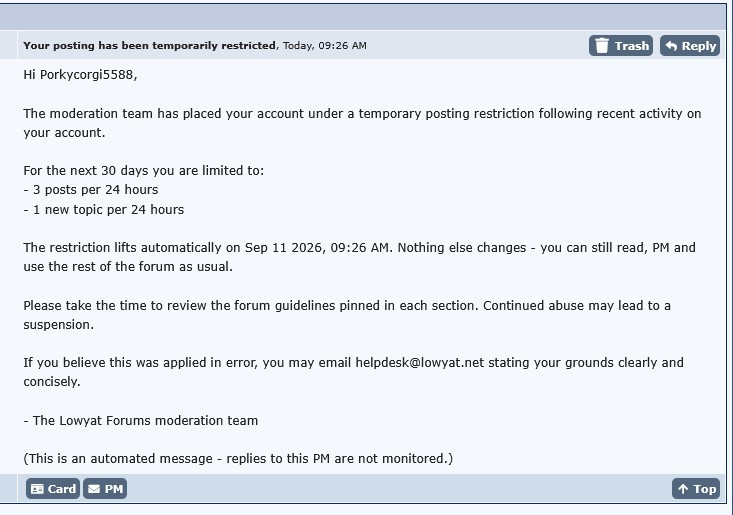
Task: Click the 'Your posting has been temporarily restricted' title
Action: pyautogui.click(x=150, y=45)
